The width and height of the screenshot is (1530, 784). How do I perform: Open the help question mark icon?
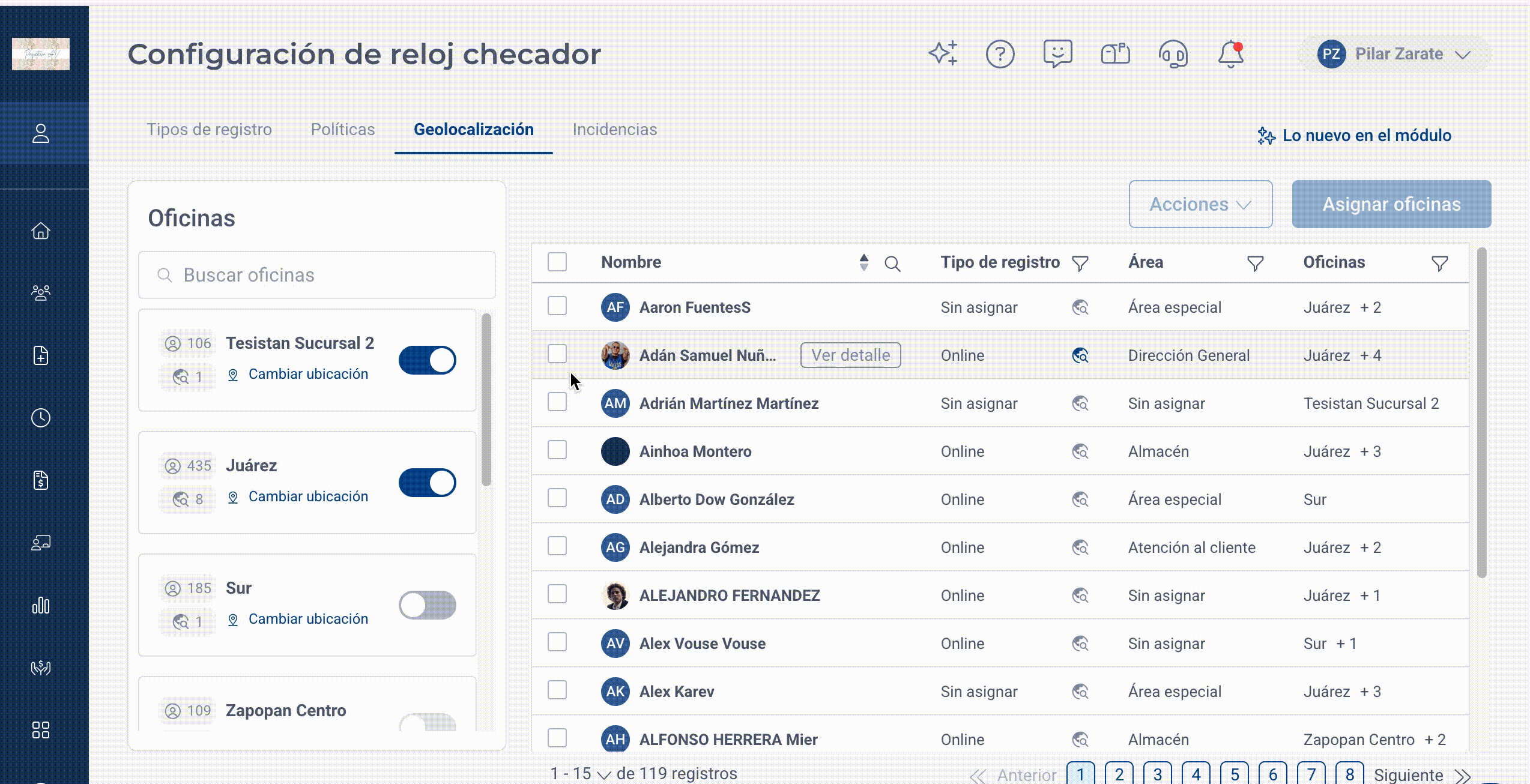[1000, 54]
